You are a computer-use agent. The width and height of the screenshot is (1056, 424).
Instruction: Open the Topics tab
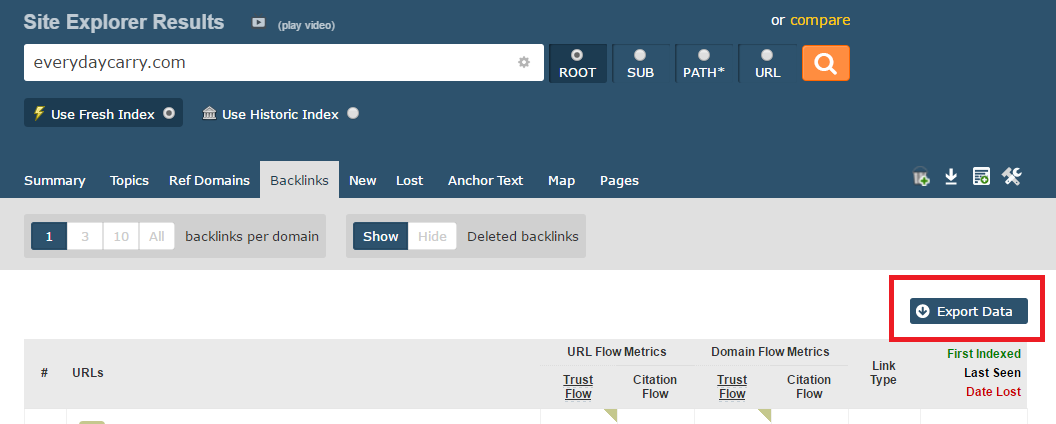point(129,180)
